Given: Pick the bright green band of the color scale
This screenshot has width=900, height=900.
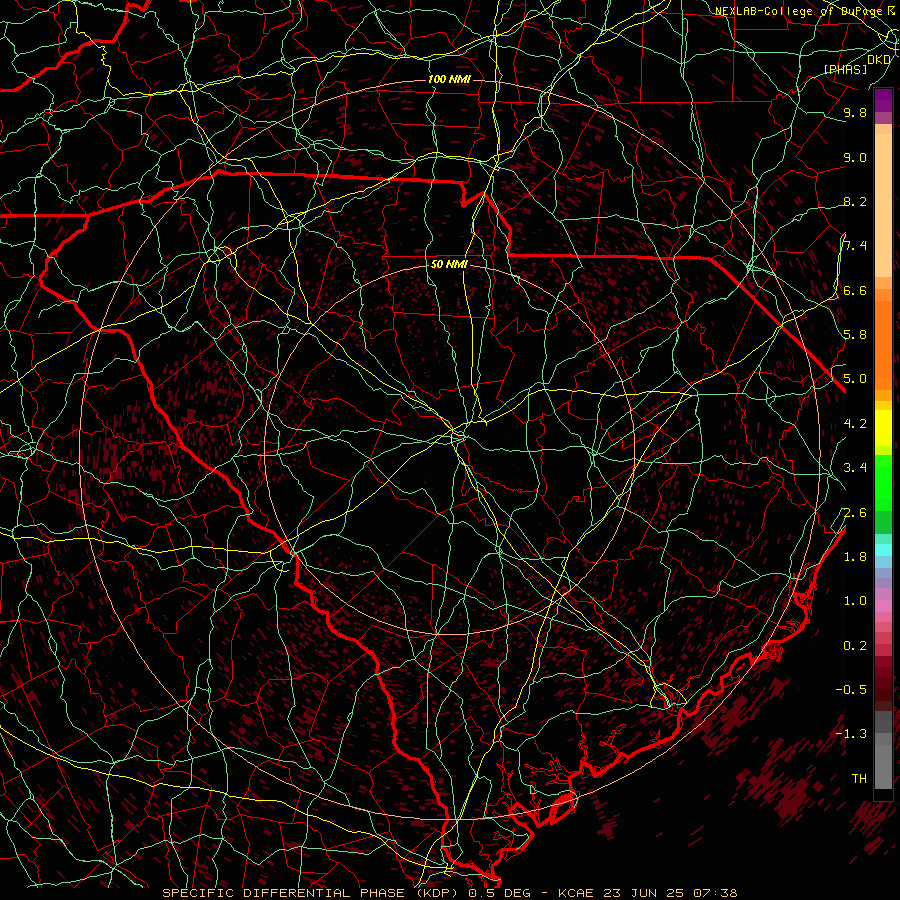Looking at the screenshot, I should (x=883, y=483).
